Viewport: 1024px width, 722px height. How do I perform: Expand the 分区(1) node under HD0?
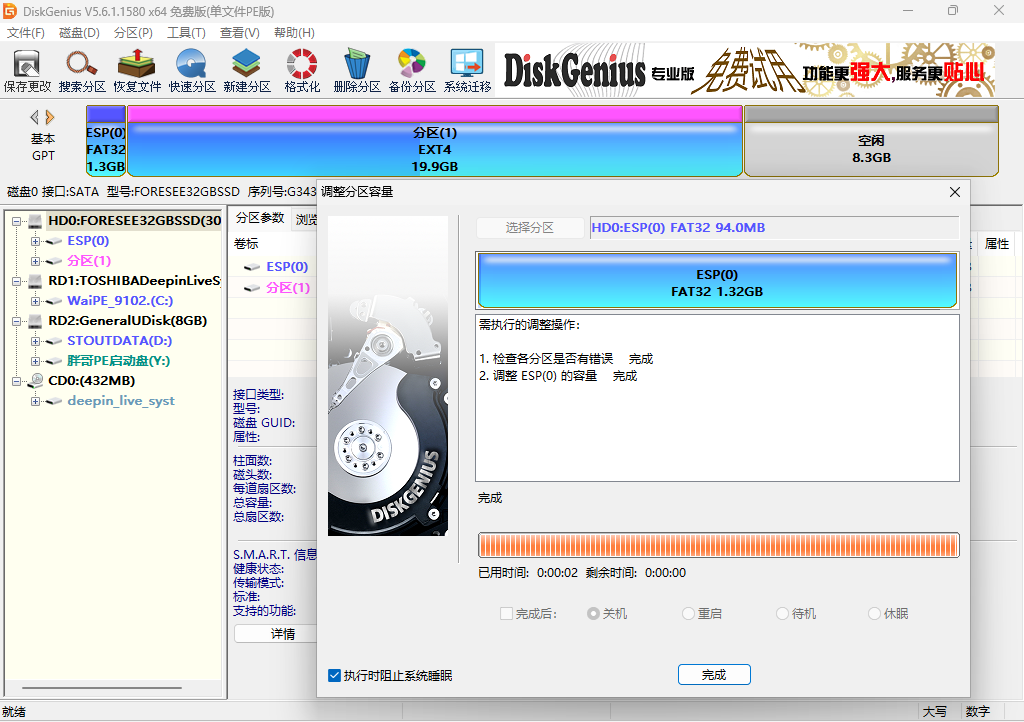coord(35,261)
